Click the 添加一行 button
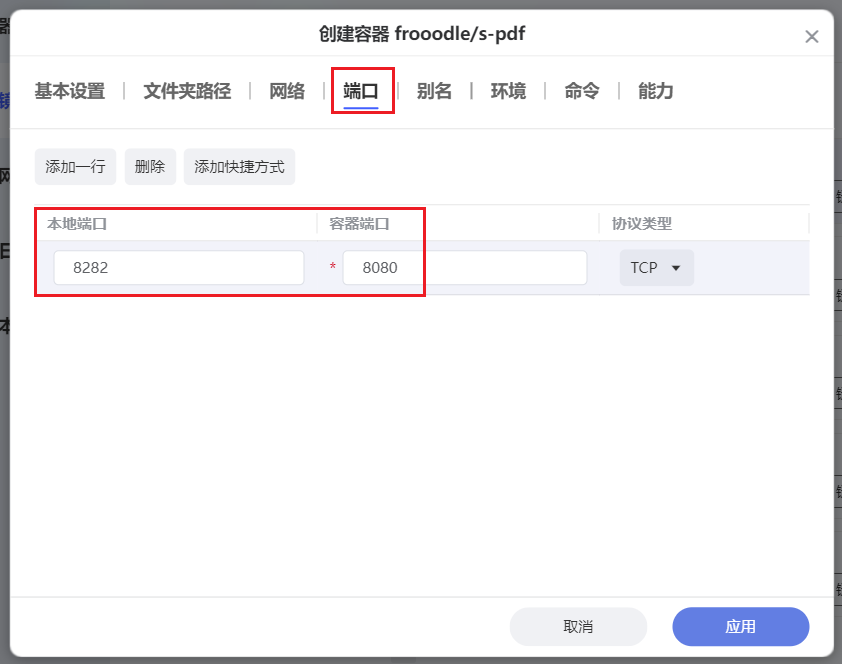This screenshot has width=842, height=664. 76,167
